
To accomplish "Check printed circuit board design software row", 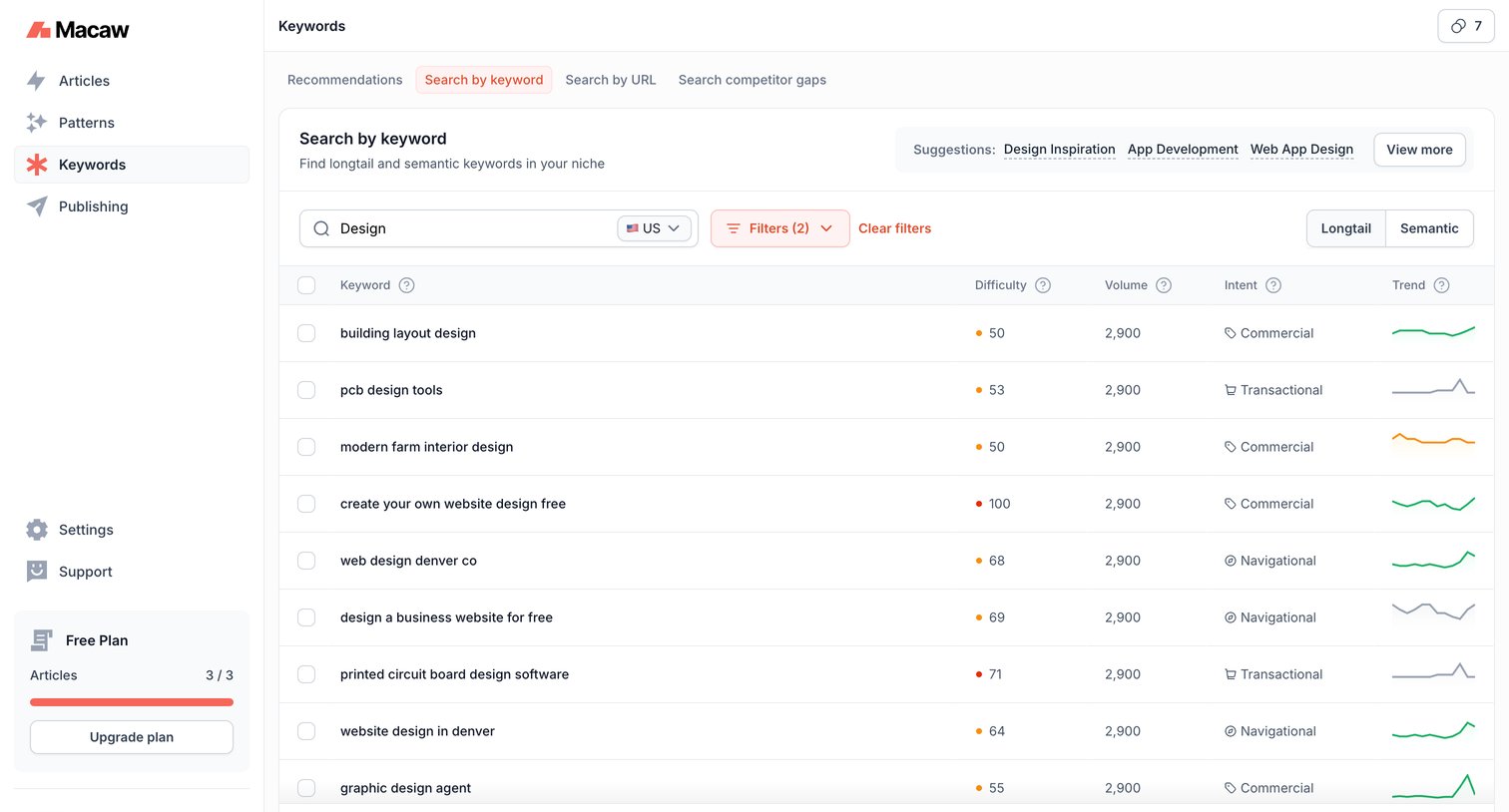I will click(306, 674).
